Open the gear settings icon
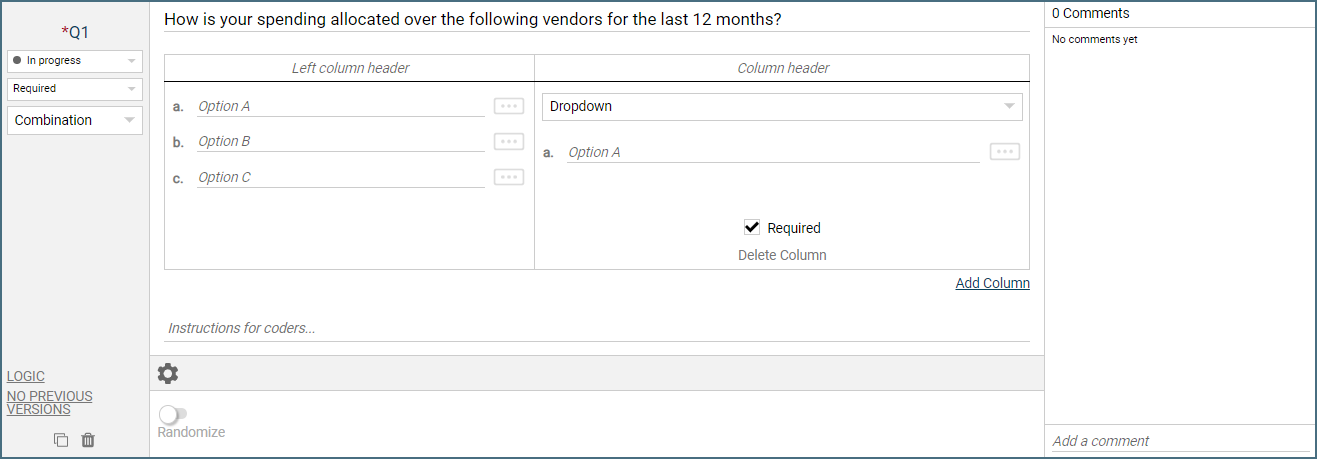 168,374
